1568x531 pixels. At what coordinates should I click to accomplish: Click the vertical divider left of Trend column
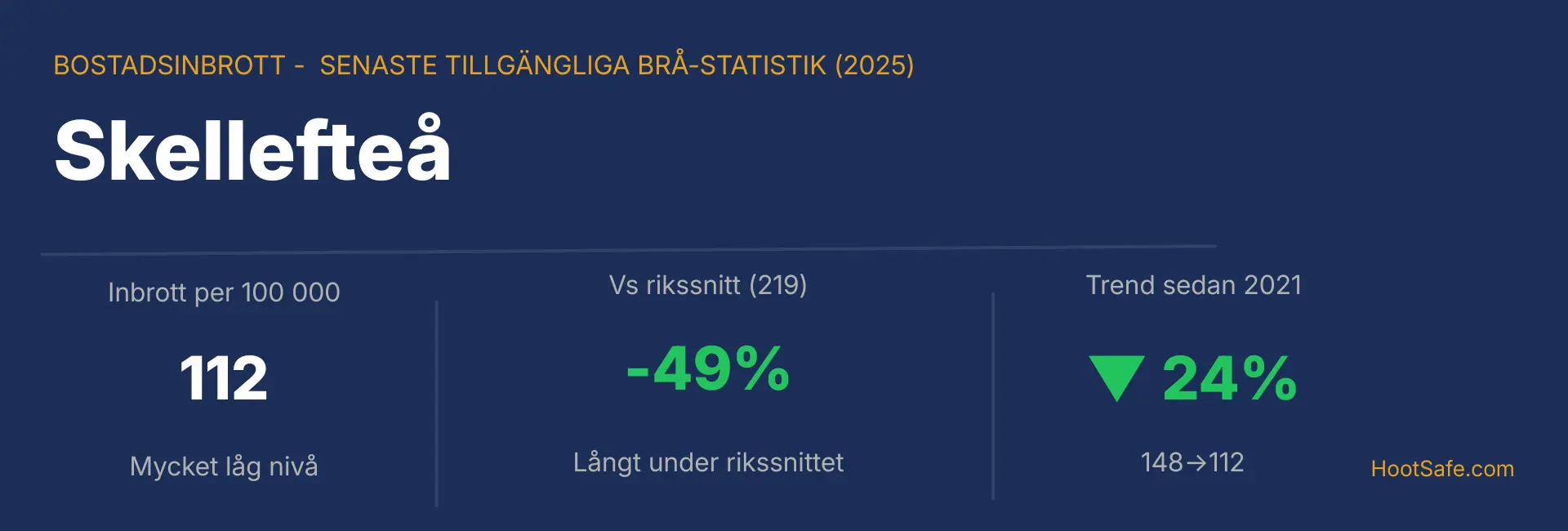point(993,396)
